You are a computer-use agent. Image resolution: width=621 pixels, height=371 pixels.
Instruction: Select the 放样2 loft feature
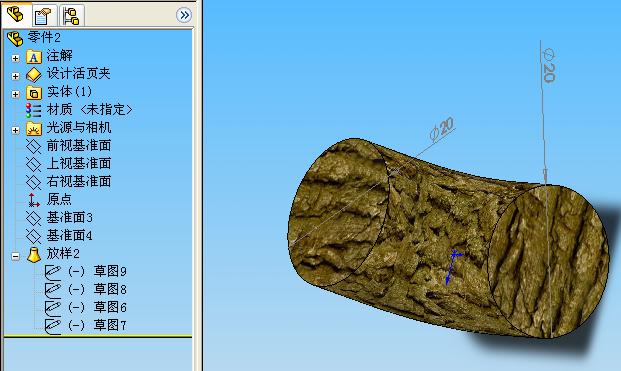[x=63, y=253]
